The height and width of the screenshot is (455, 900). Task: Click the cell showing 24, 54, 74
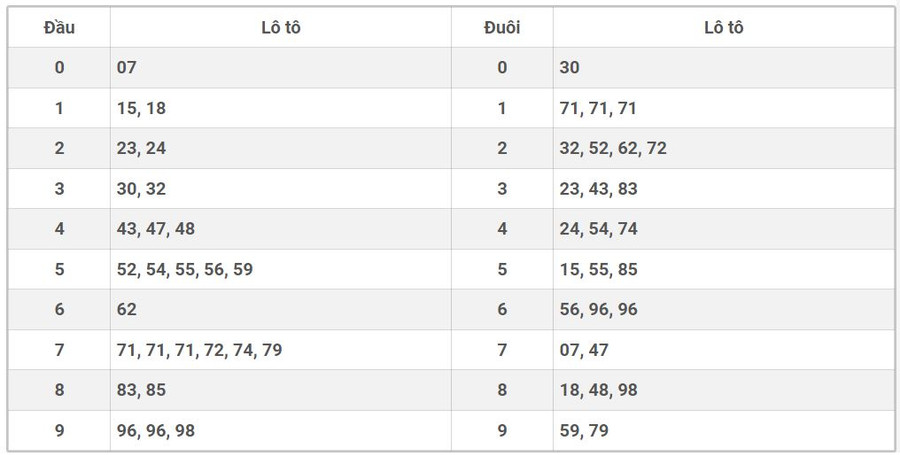click(x=598, y=229)
